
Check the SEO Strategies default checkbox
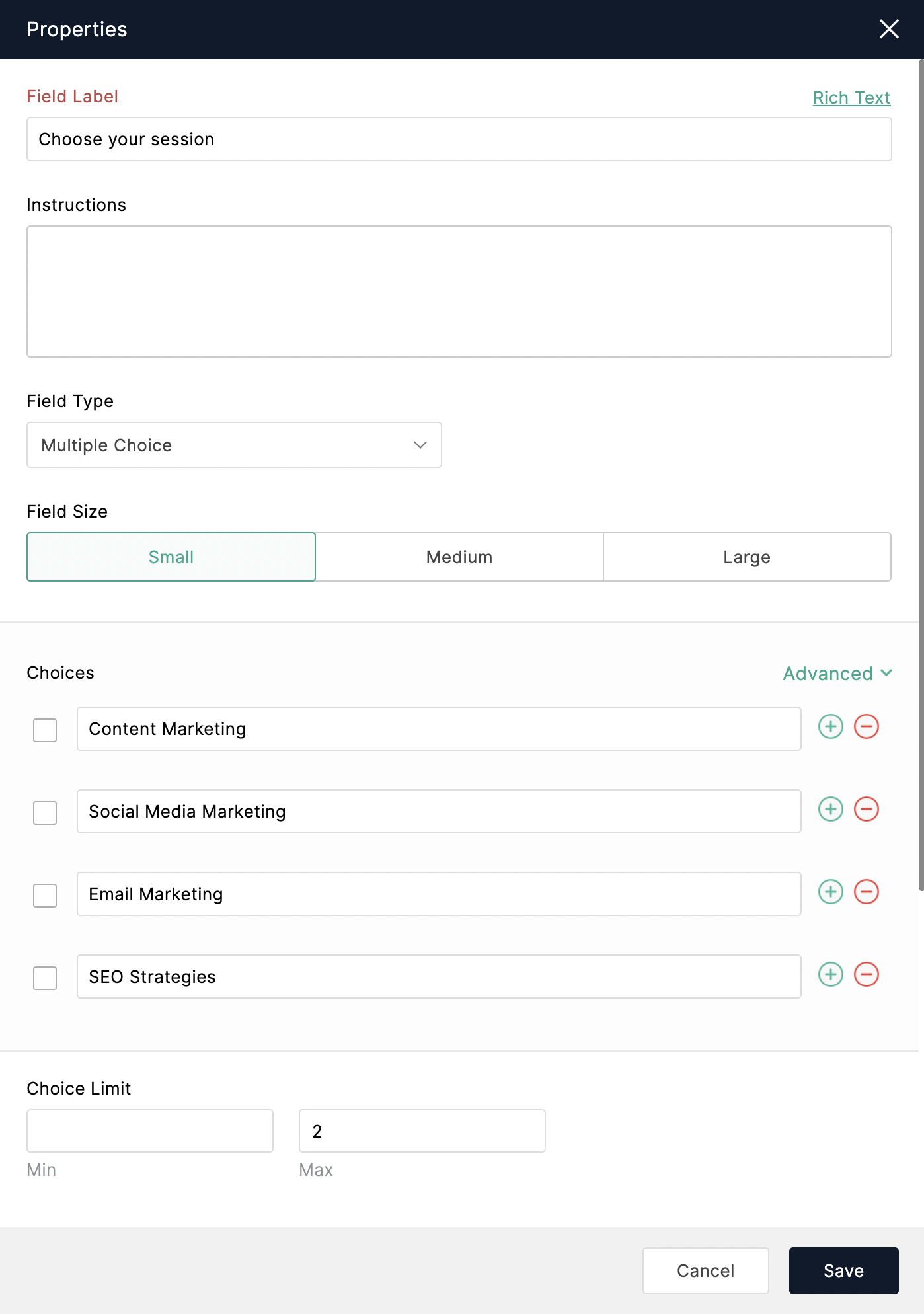click(x=45, y=978)
